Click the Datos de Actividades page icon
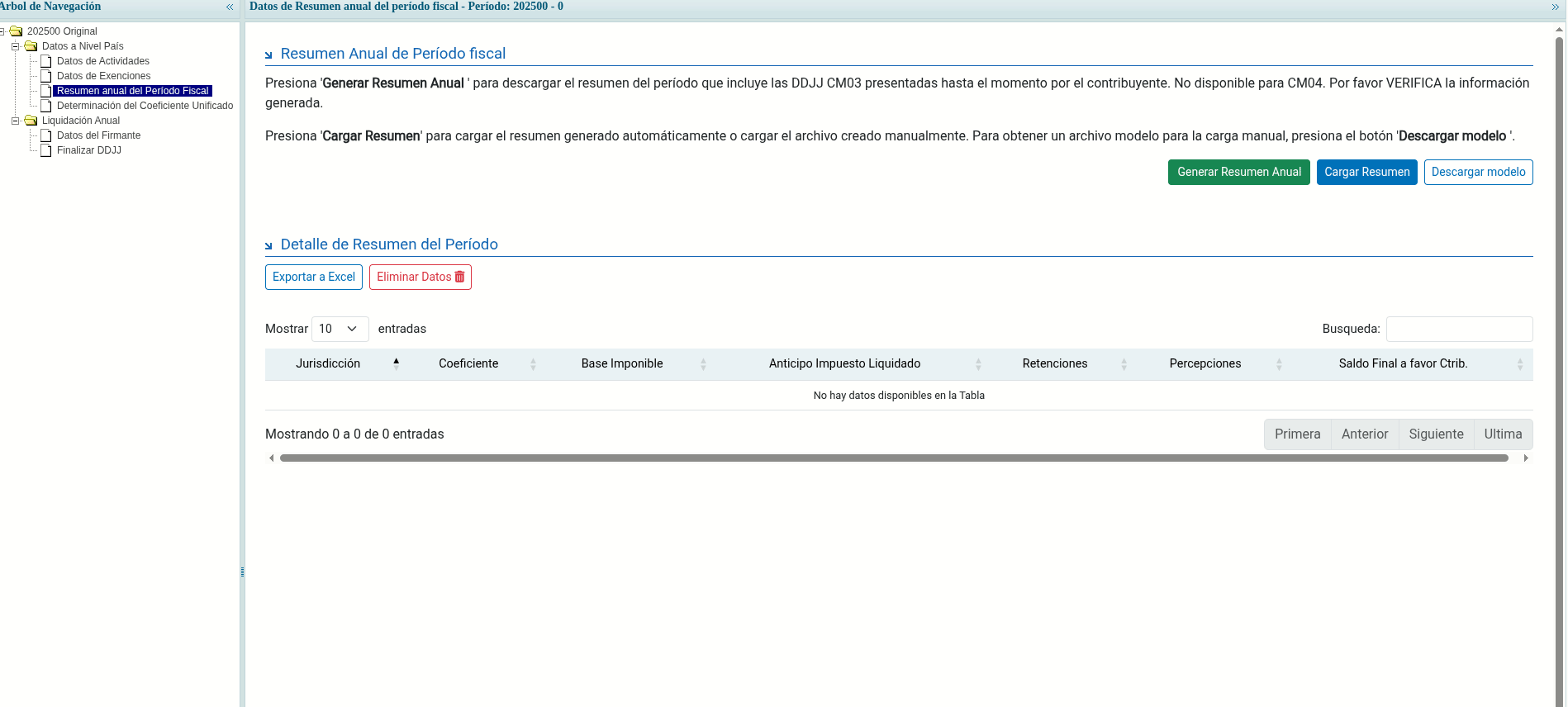This screenshot has width=1568, height=707. point(46,61)
